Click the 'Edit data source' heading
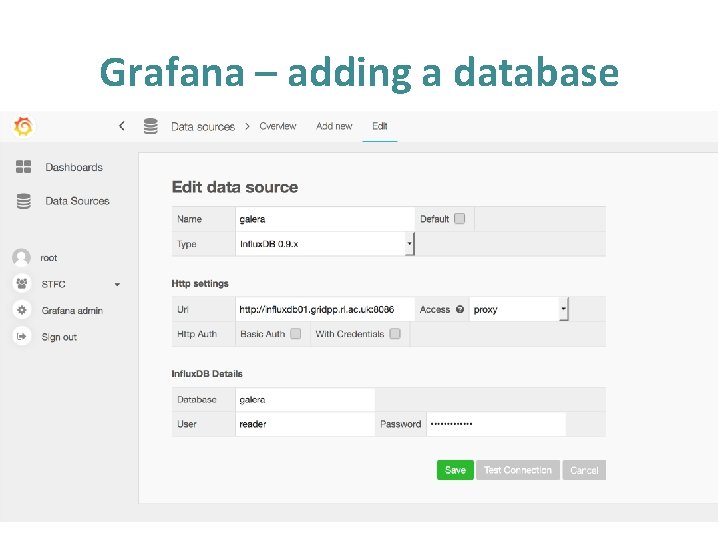 tap(235, 187)
